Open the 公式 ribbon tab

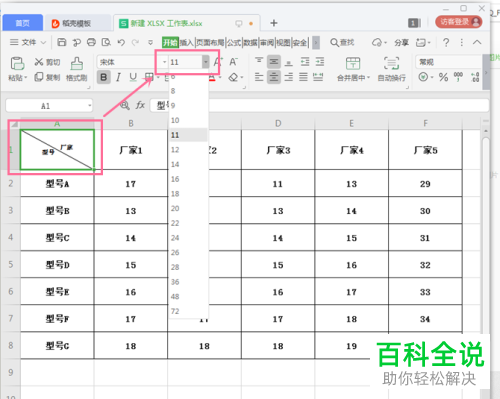pyautogui.click(x=234, y=42)
